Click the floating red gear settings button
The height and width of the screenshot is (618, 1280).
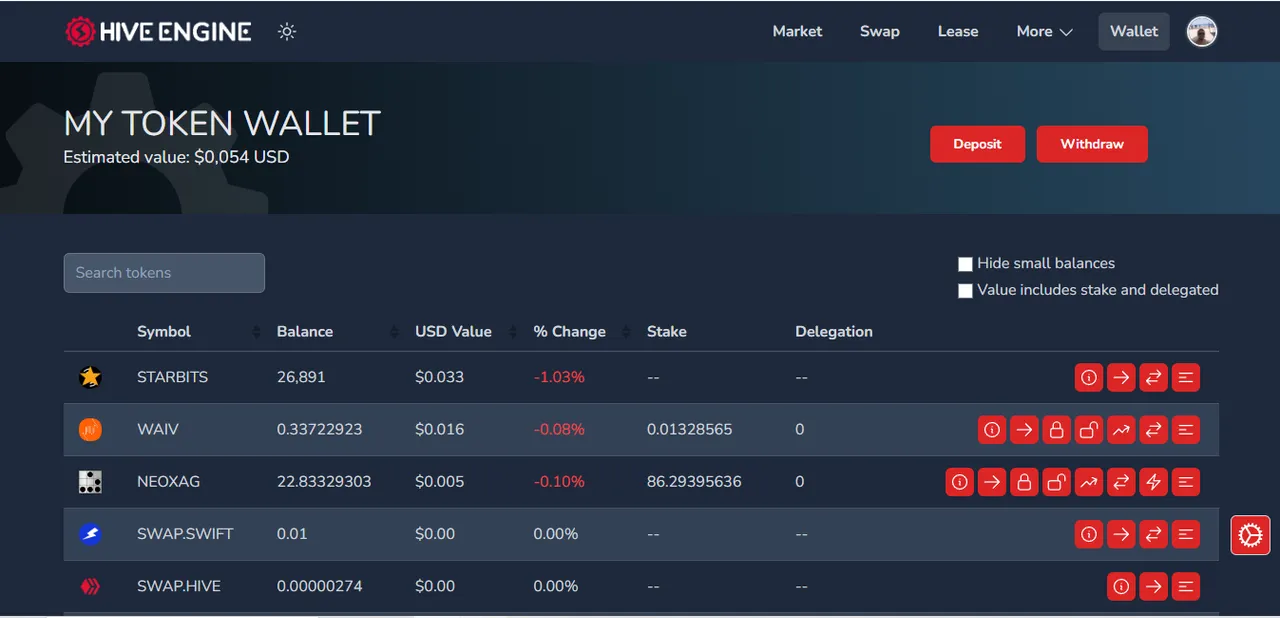(1250, 535)
